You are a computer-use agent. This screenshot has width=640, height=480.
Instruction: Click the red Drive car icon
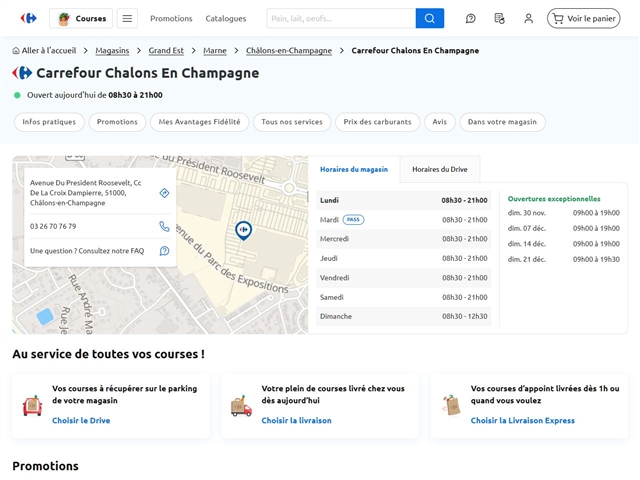pos(33,405)
